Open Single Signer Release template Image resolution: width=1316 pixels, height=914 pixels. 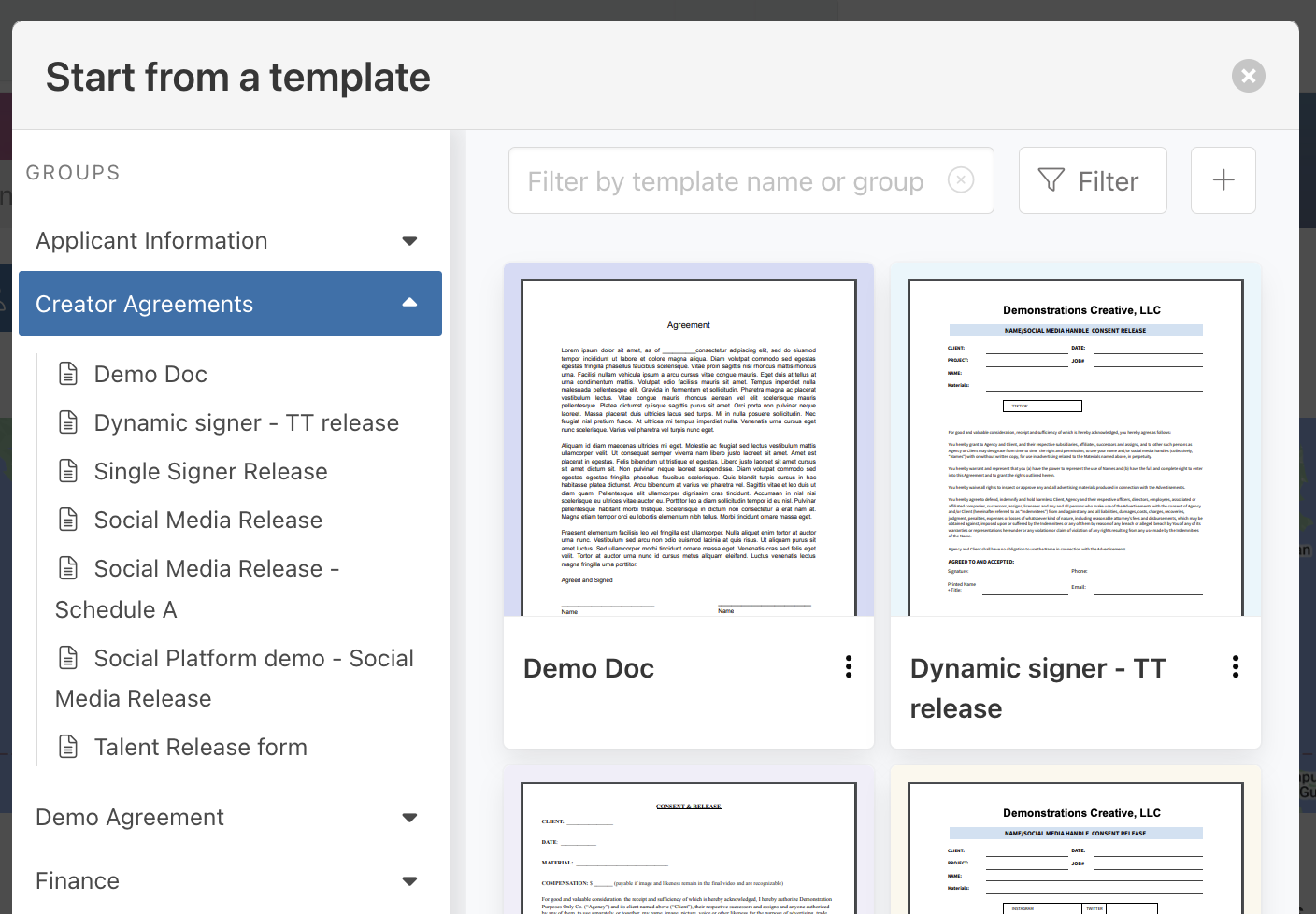point(211,471)
